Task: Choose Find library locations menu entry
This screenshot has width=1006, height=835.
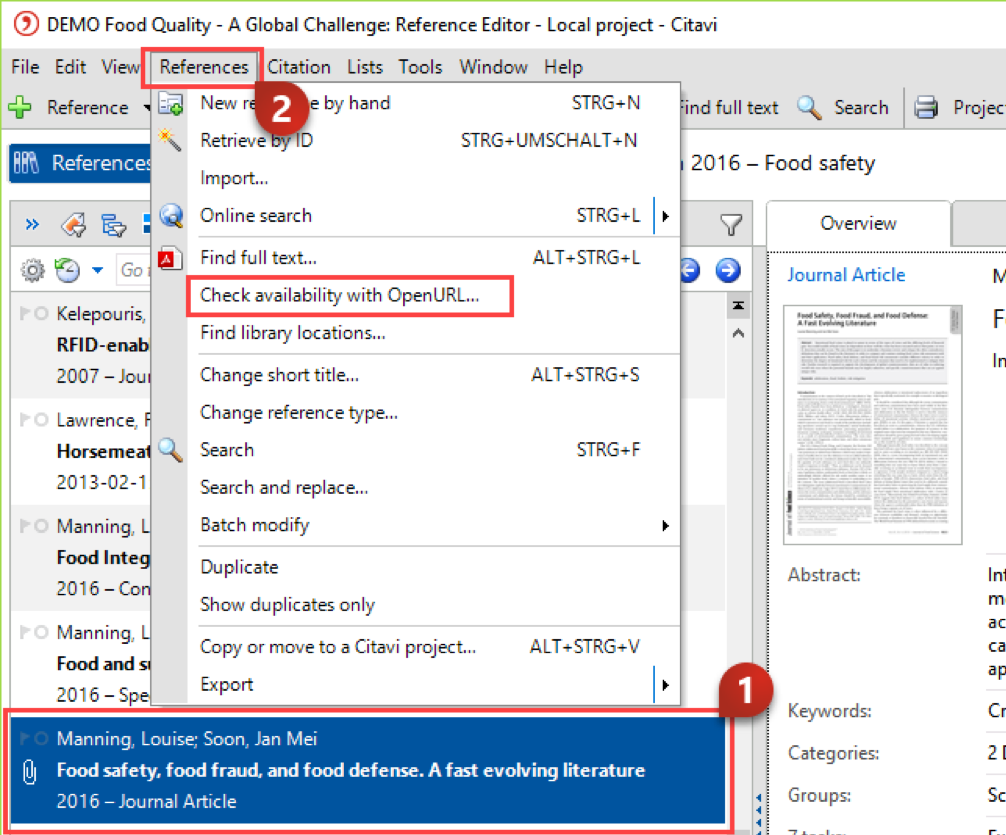Action: click(293, 333)
